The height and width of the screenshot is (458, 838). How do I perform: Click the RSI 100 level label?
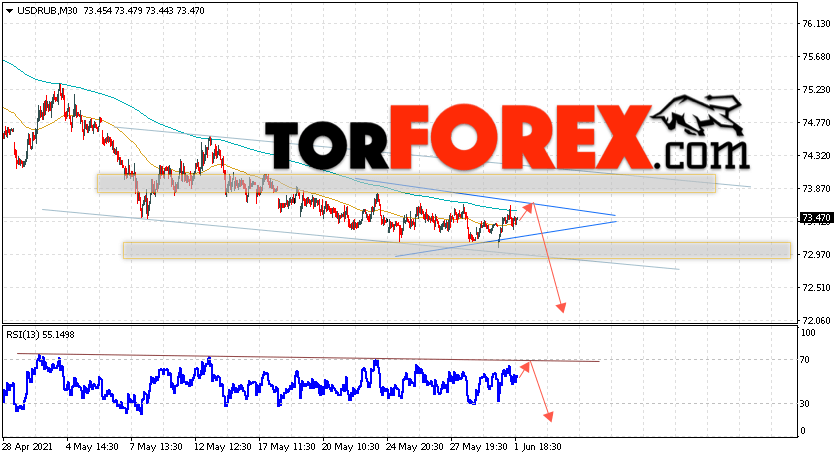click(x=808, y=333)
